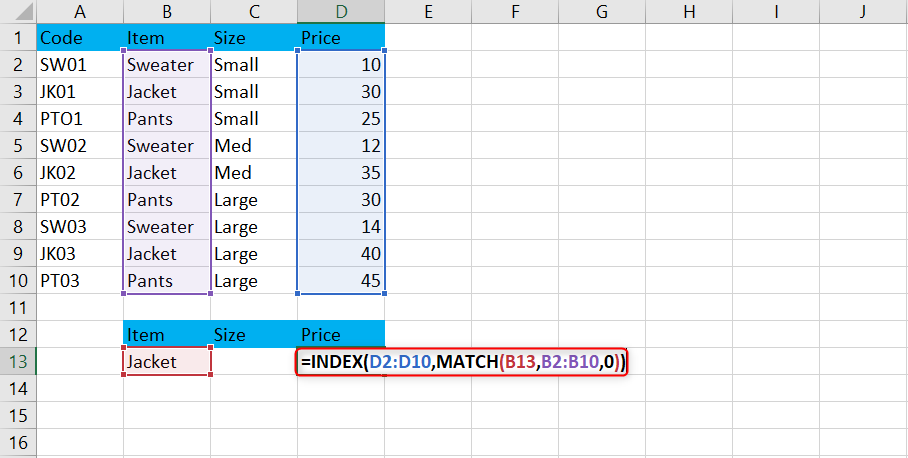The width and height of the screenshot is (908, 458).
Task: Select the column A header
Action: (x=80, y=12)
